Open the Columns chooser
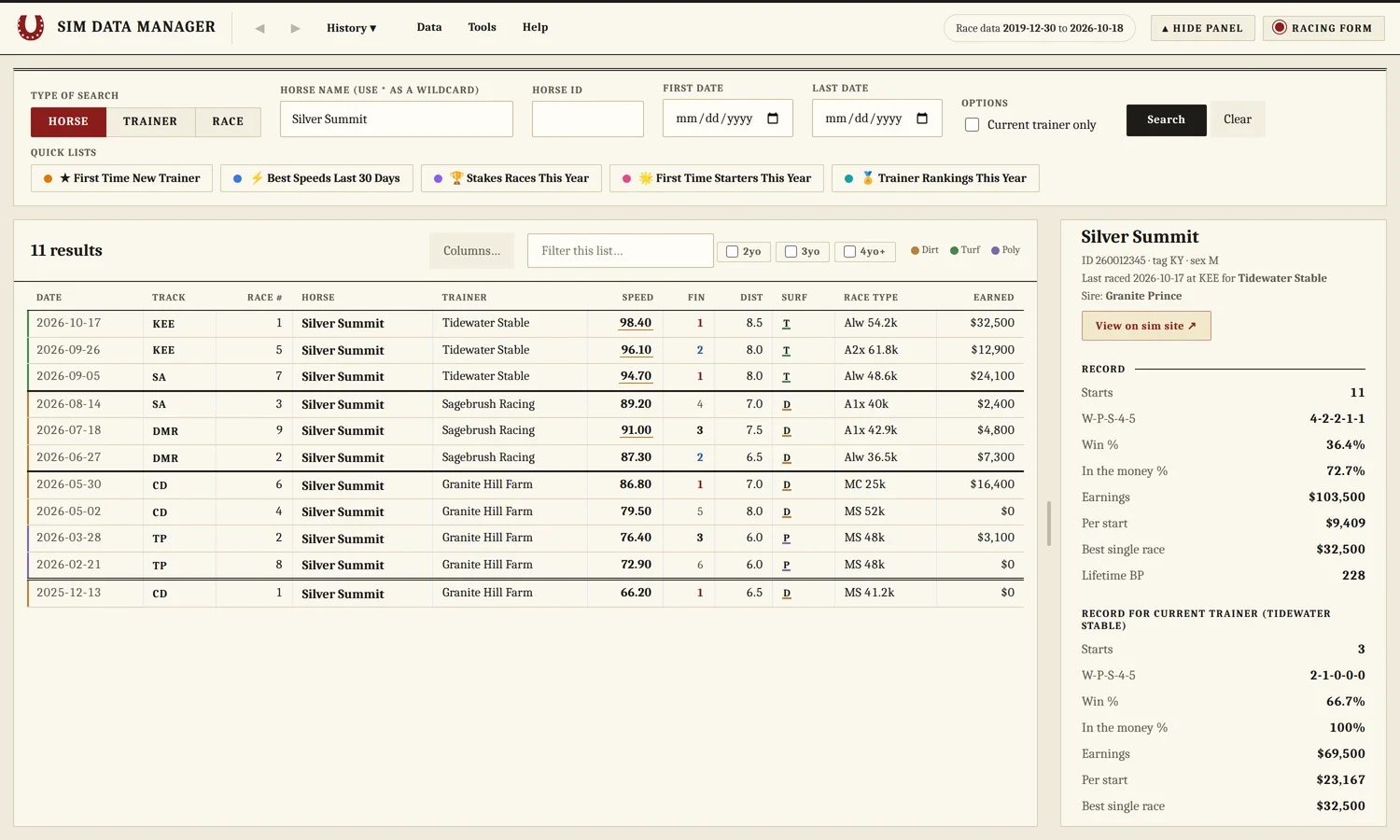The height and width of the screenshot is (840, 1400). tap(471, 251)
